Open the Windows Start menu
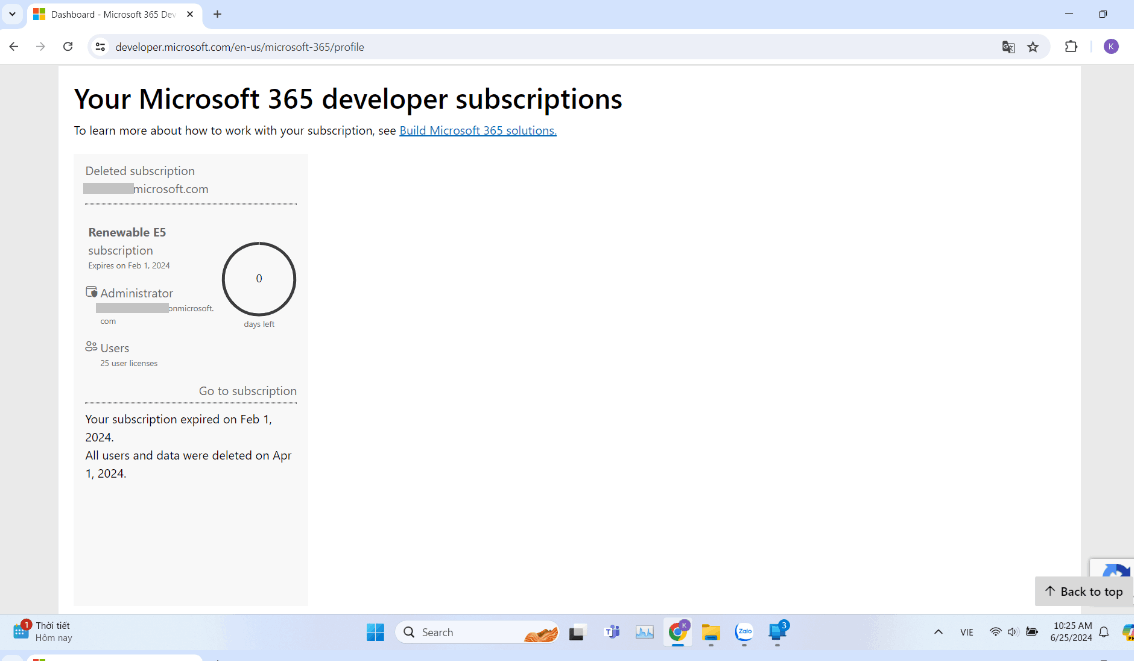 (375, 632)
